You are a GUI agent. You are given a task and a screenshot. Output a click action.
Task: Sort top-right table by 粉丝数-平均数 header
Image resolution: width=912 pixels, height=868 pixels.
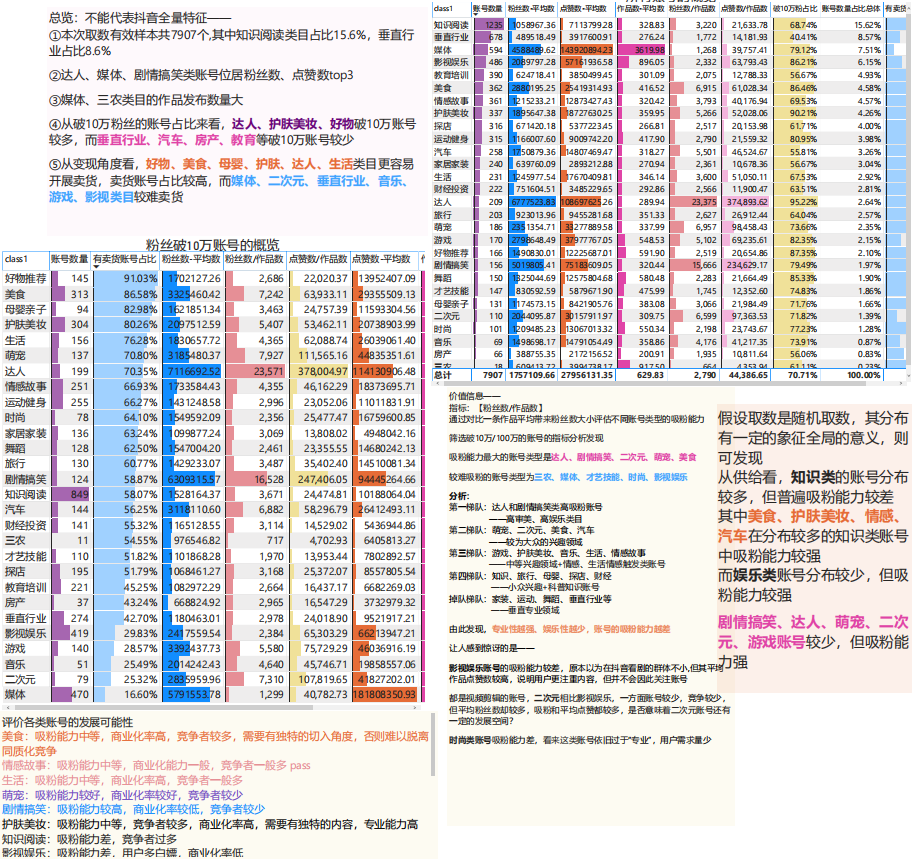pos(531,9)
